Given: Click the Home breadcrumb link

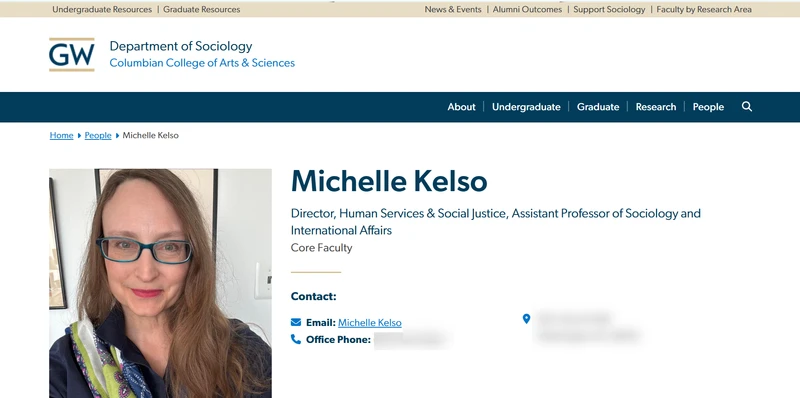Looking at the screenshot, I should coord(61,135).
